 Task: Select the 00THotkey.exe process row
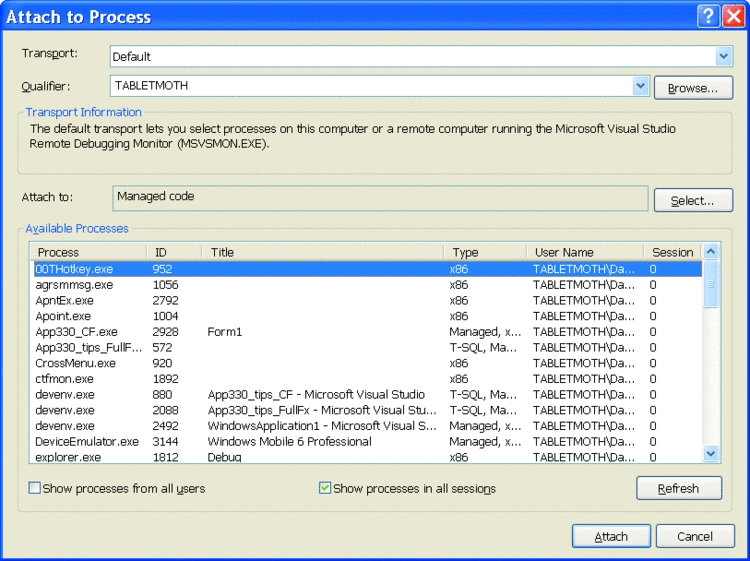pyautogui.click(x=367, y=269)
